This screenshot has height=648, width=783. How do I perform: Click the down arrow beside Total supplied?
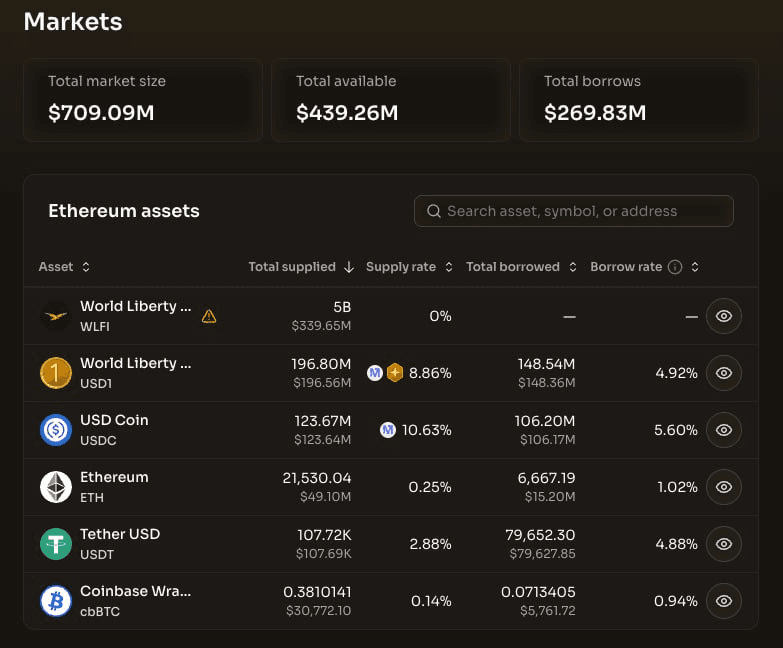[x=349, y=267]
